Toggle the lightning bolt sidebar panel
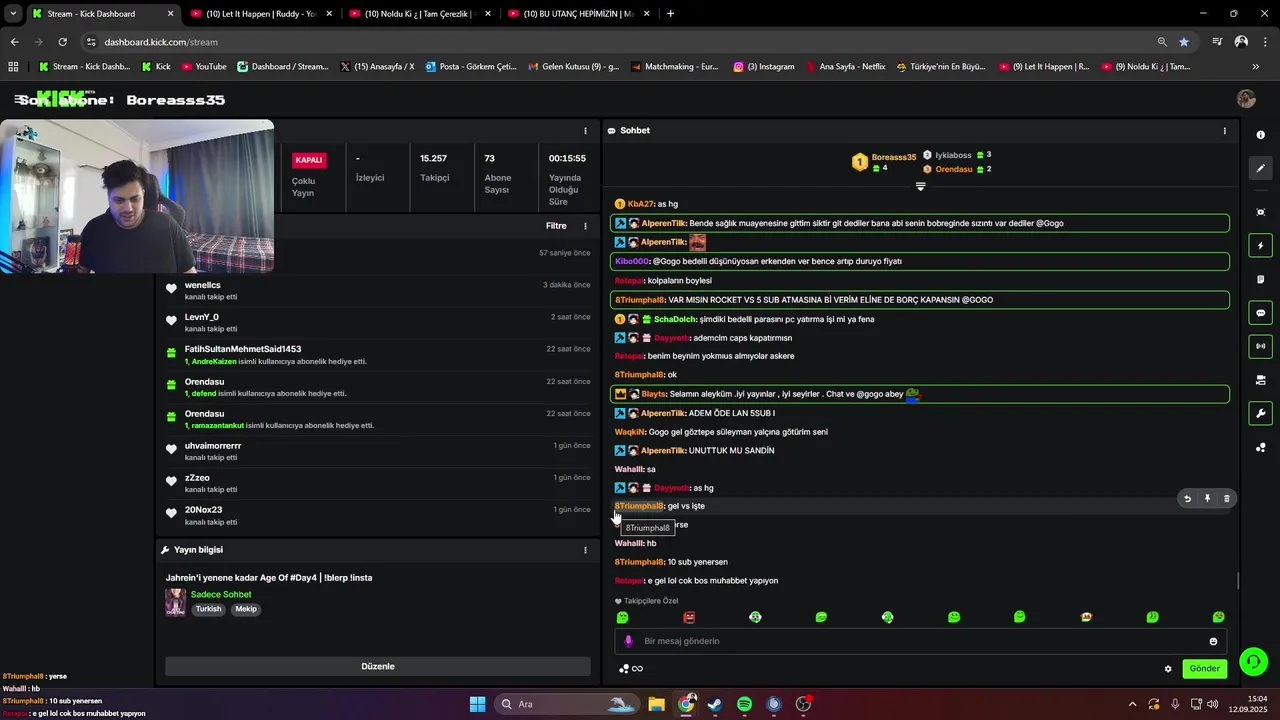 (1260, 246)
